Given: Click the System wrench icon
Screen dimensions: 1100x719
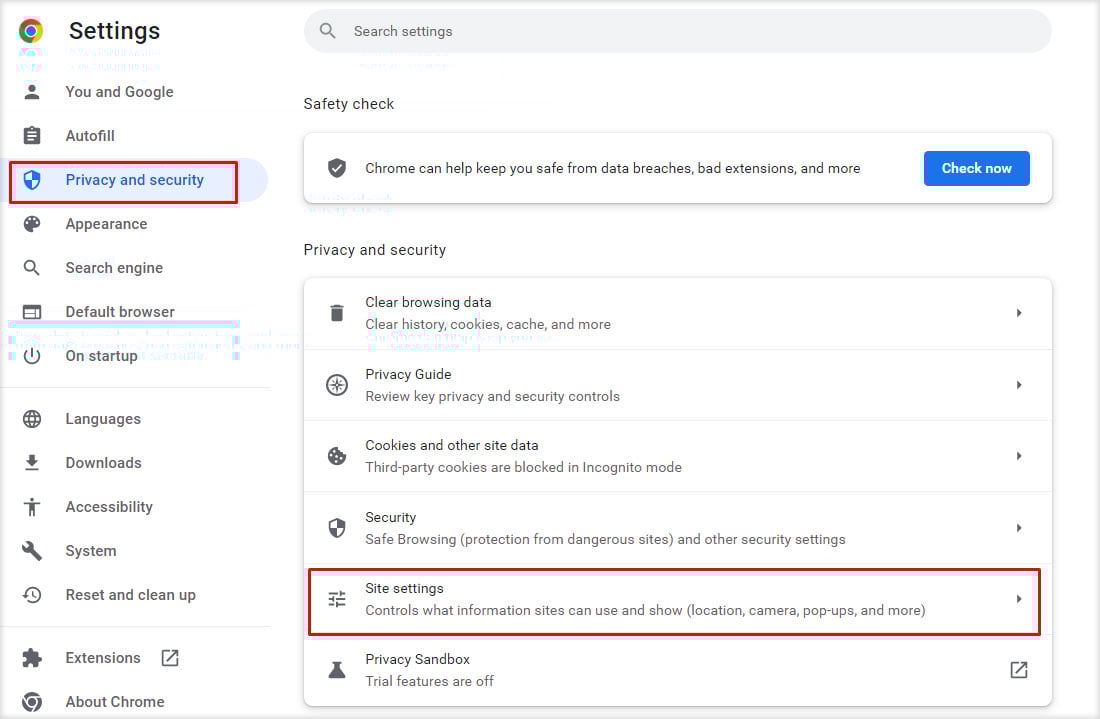Looking at the screenshot, I should (x=34, y=550).
